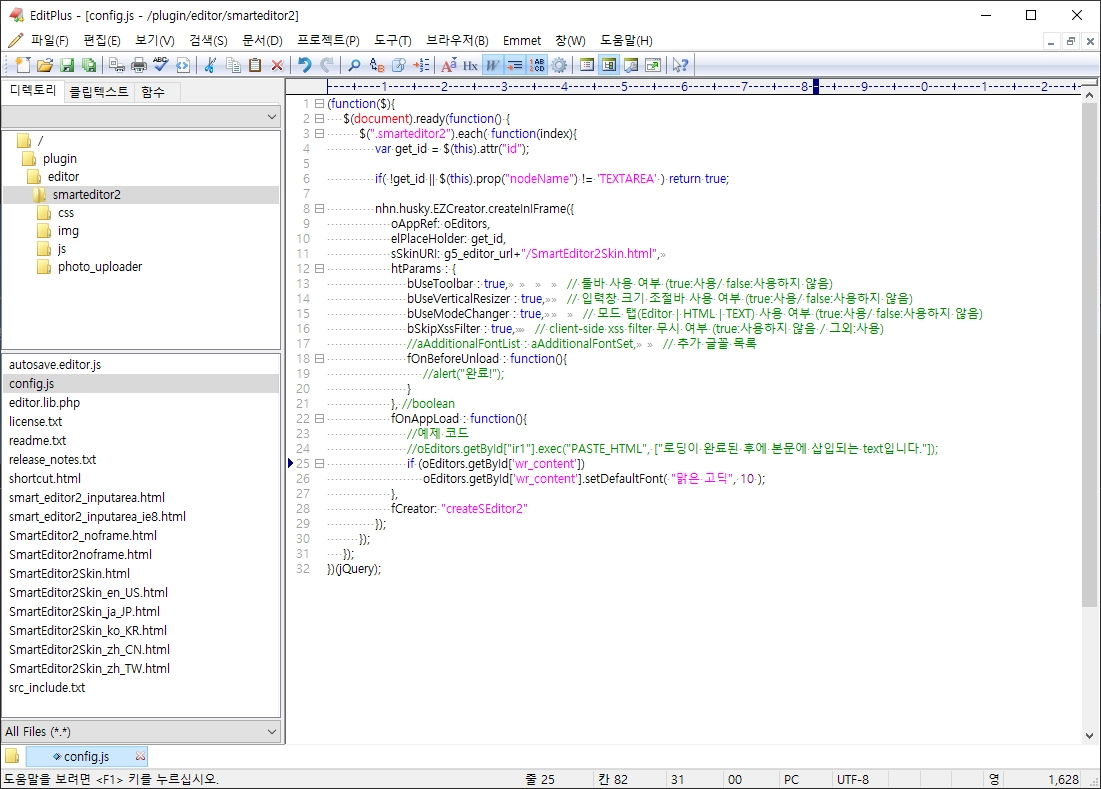
Task: Click the Cut scissors icon
Action: (x=210, y=65)
